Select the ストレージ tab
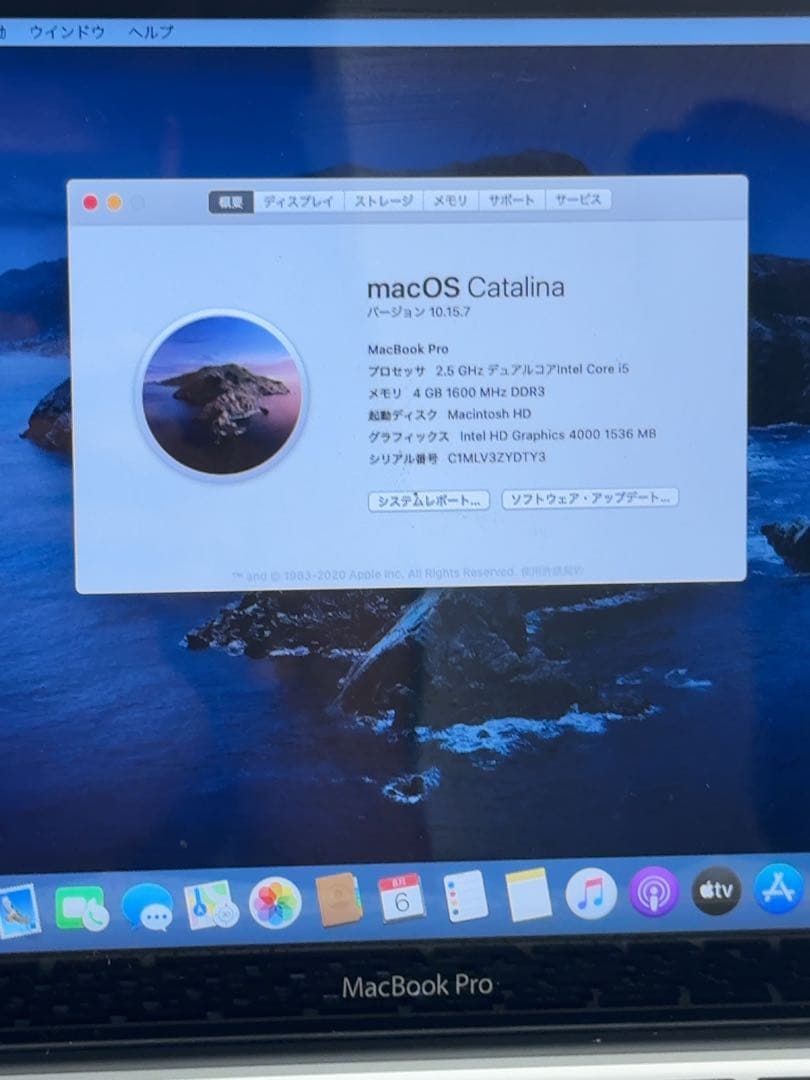 (x=383, y=200)
